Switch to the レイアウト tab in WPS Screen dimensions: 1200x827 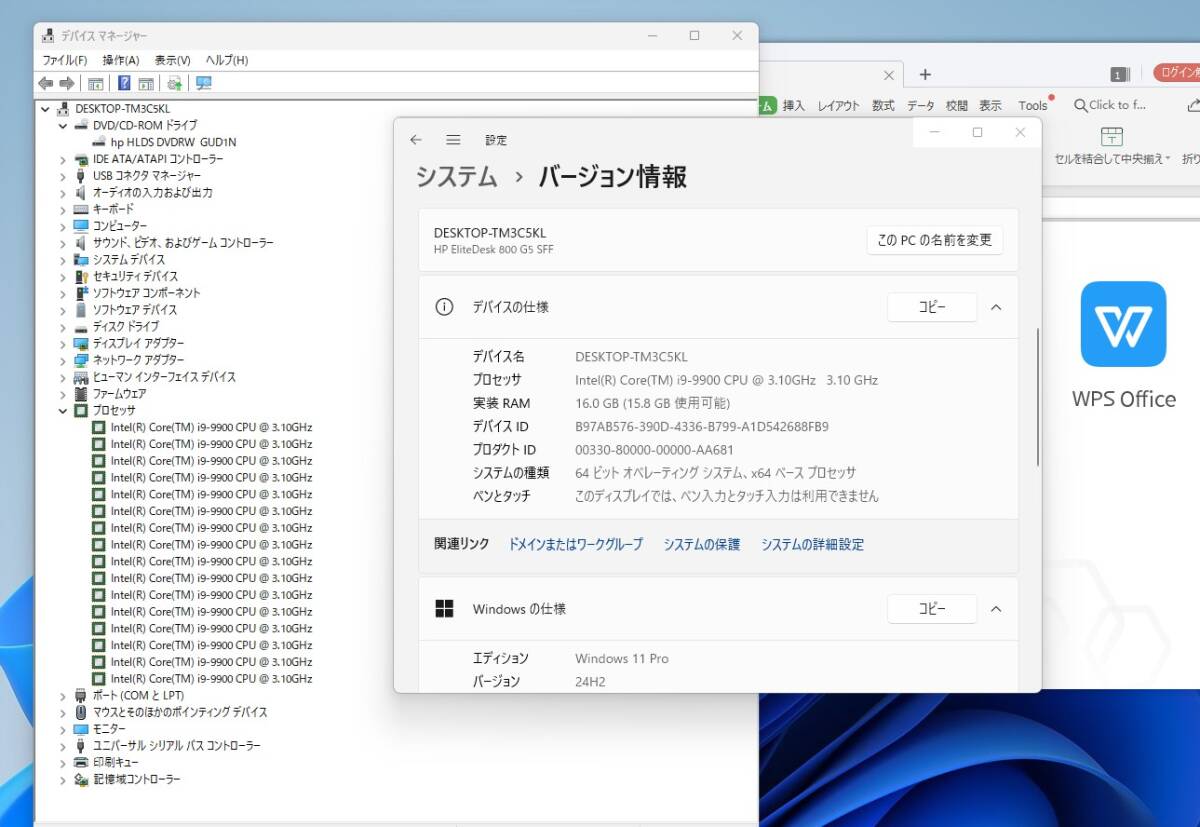click(x=838, y=105)
